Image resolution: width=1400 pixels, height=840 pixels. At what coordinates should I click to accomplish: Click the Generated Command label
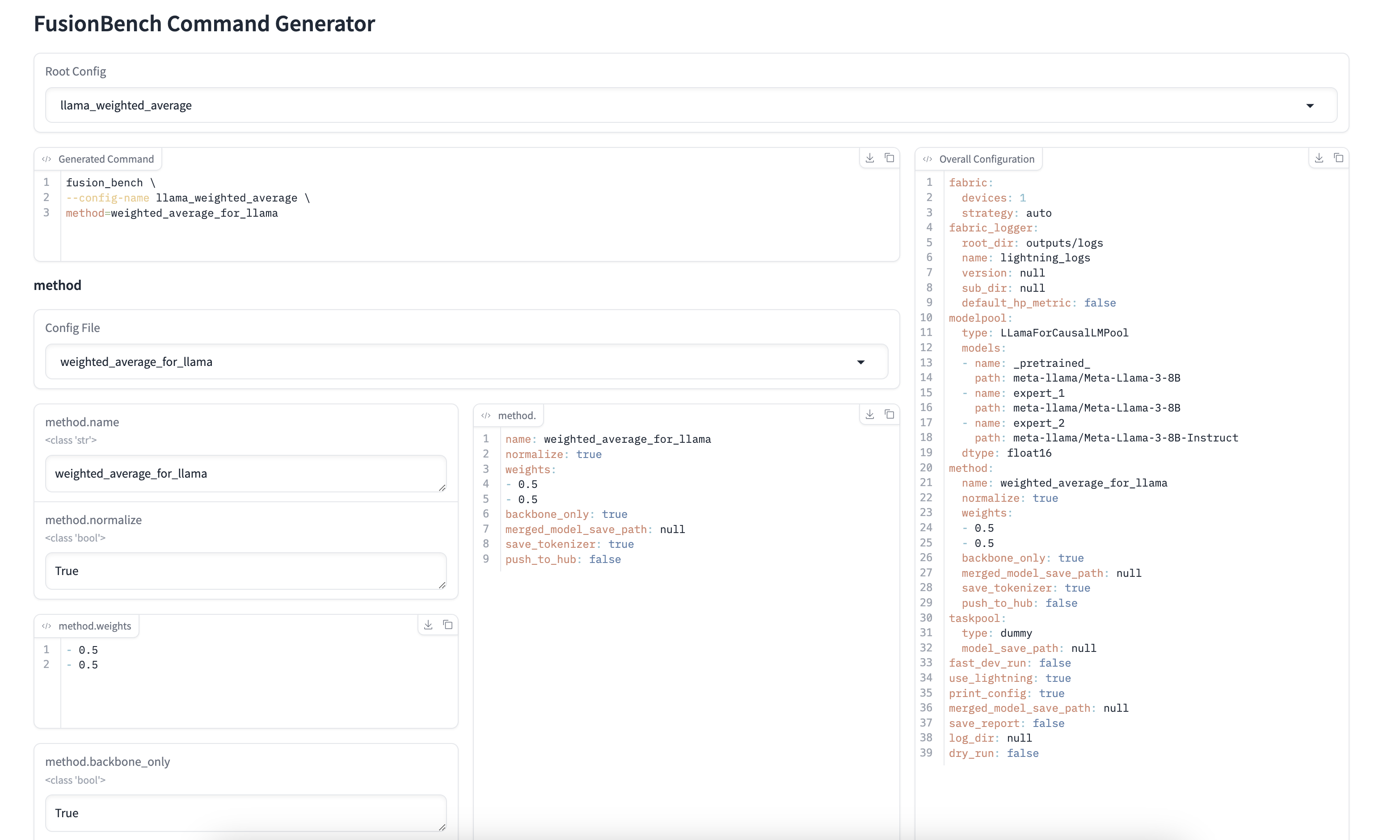[x=106, y=159]
